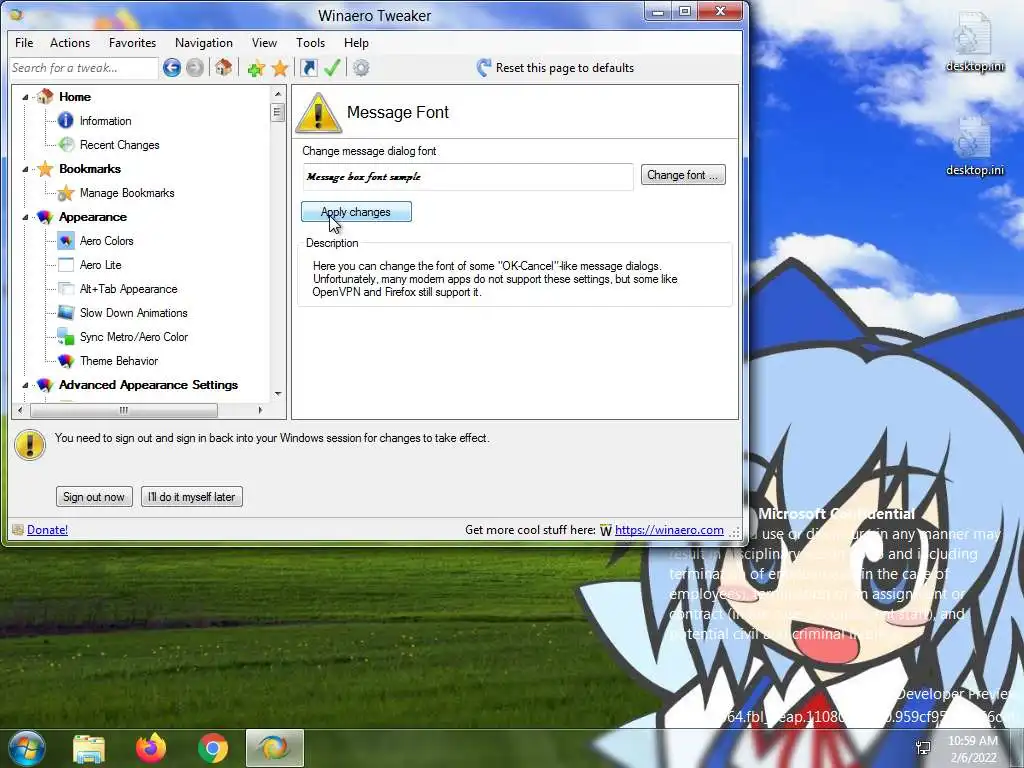Click the Sign out now button
Screen dimensions: 1024x768
(94, 496)
